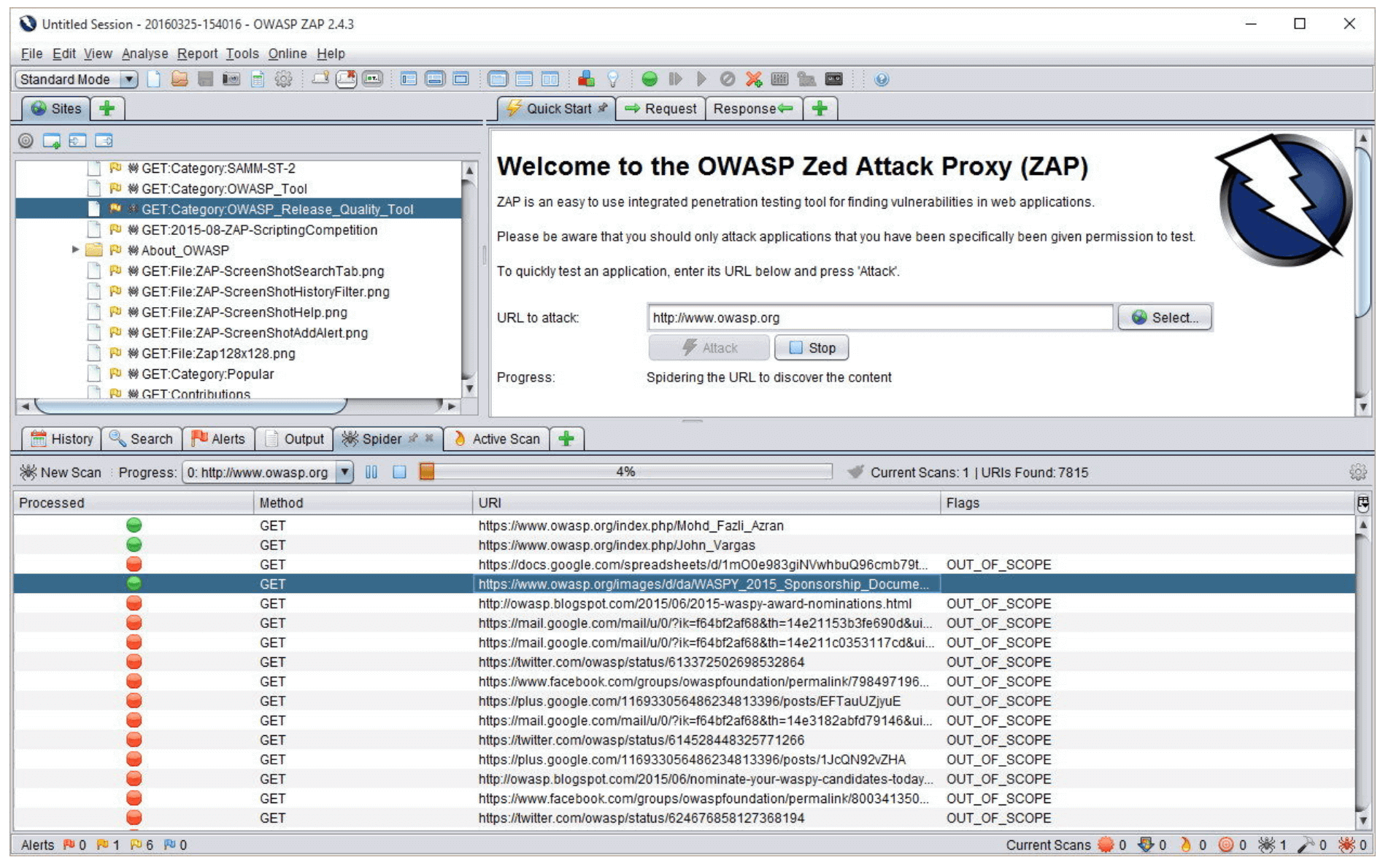Toggle the green break-on-requests circle
1391x868 pixels.
[x=650, y=79]
